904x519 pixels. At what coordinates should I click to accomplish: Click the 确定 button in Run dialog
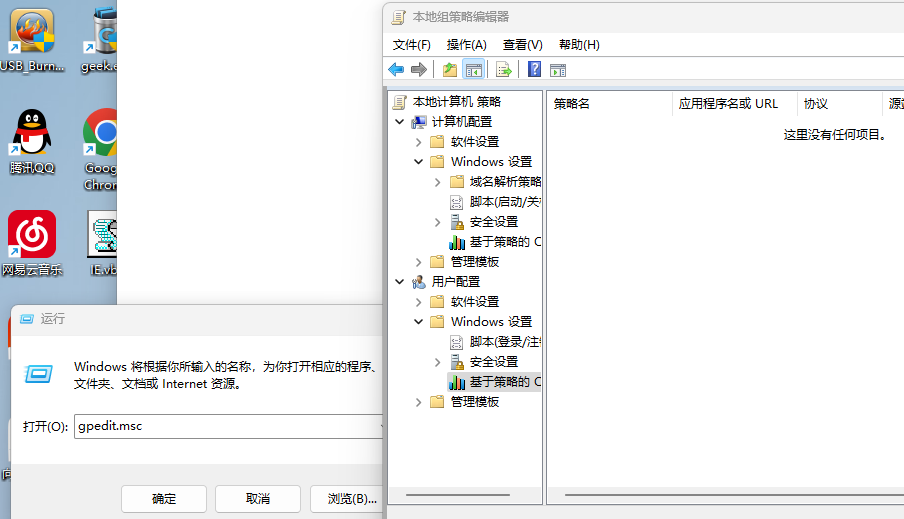(164, 498)
